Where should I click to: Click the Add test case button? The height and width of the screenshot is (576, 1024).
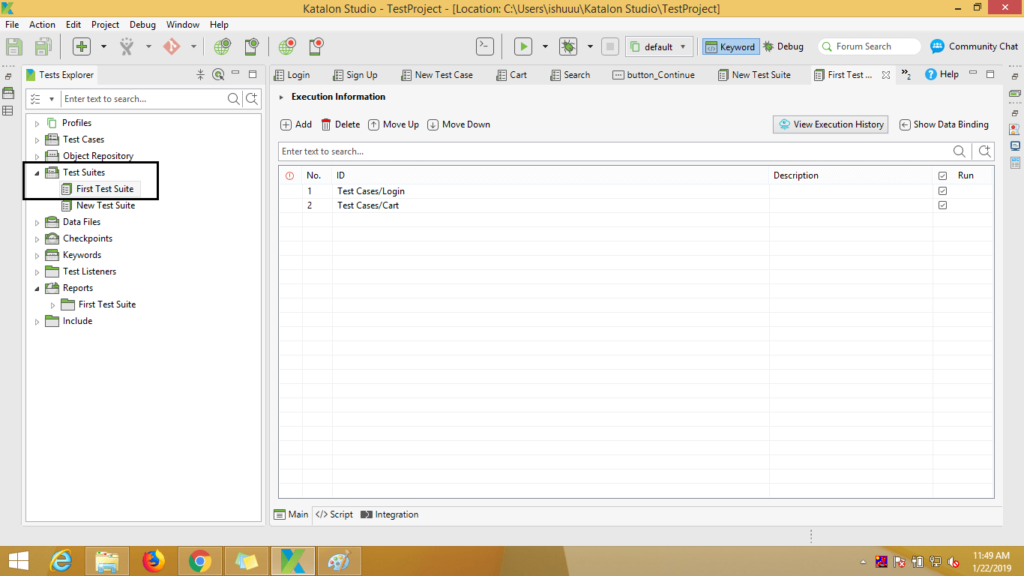[x=296, y=125]
